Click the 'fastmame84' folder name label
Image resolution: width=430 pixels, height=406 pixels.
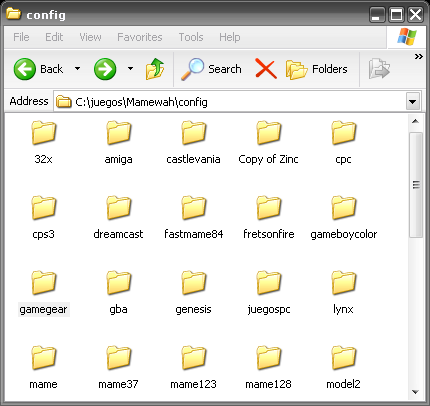pyautogui.click(x=194, y=234)
